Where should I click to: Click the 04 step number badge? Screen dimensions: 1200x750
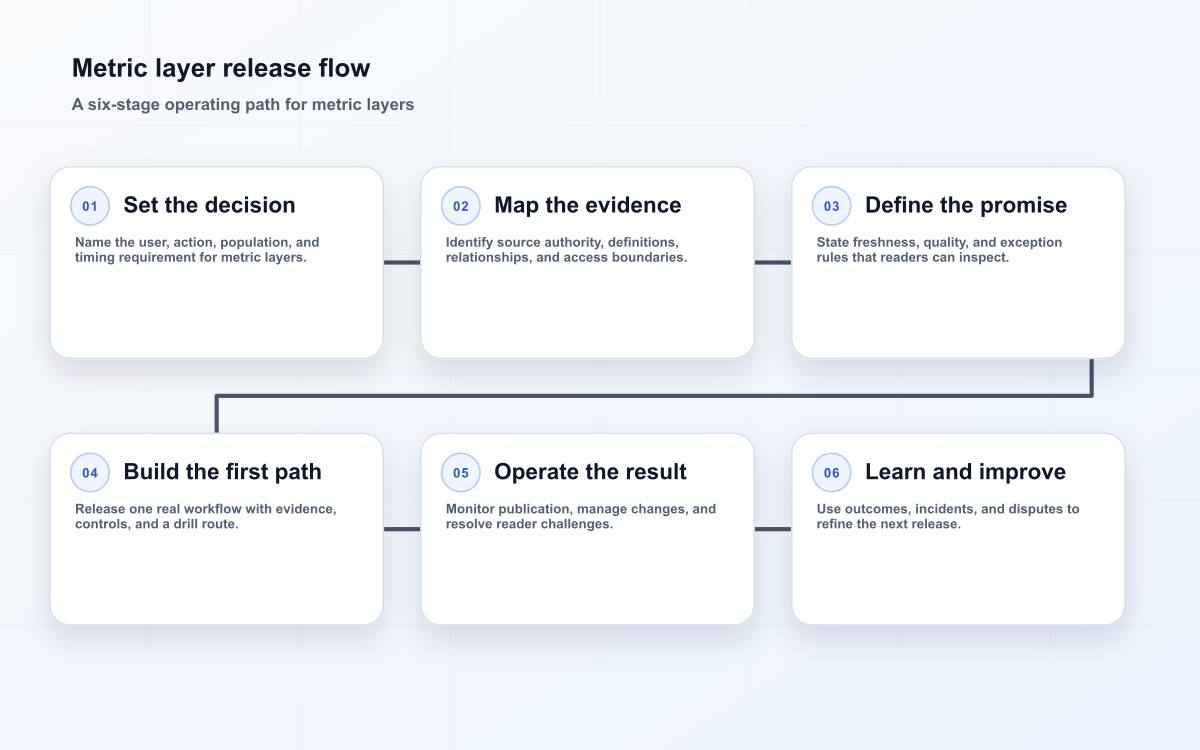pyautogui.click(x=90, y=473)
